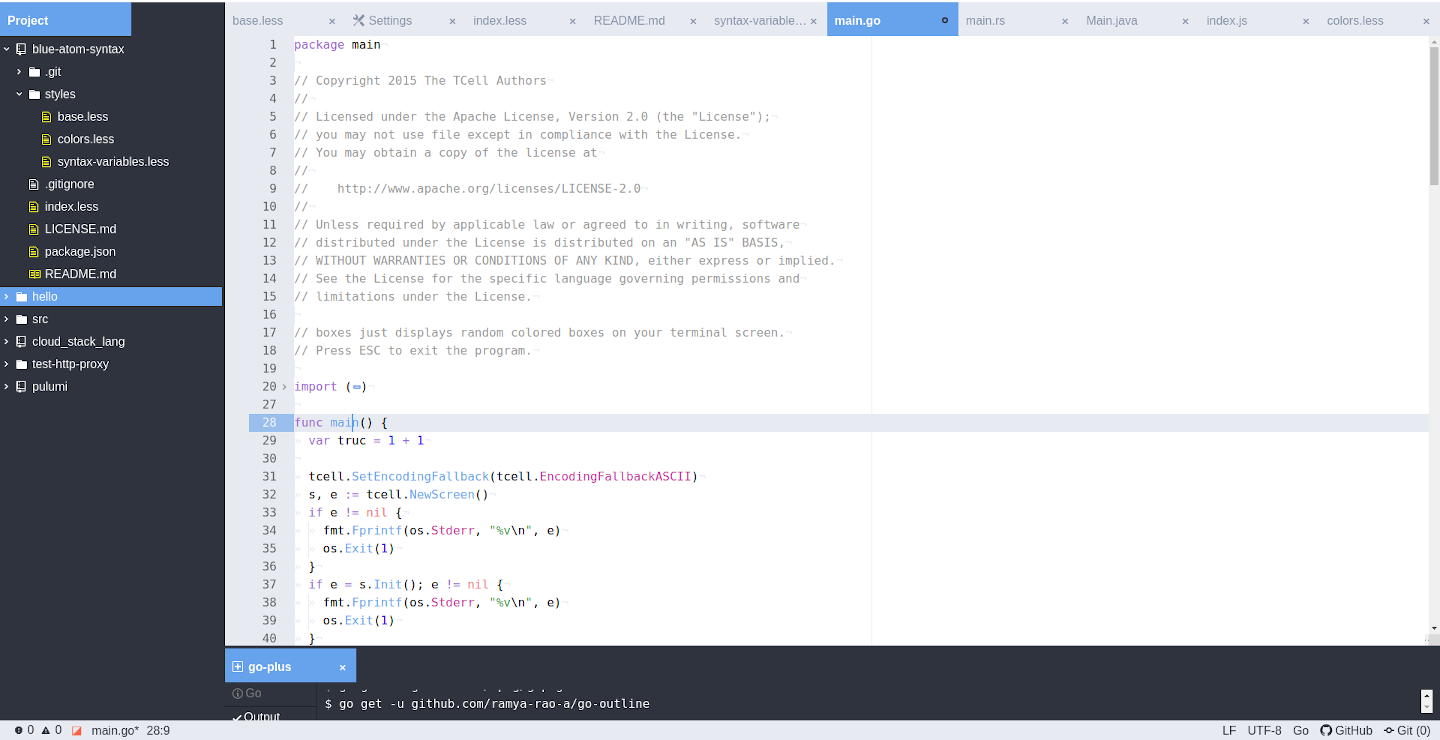The width and height of the screenshot is (1440, 740).
Task: Unfold the import block at line 20
Action: [284, 387]
